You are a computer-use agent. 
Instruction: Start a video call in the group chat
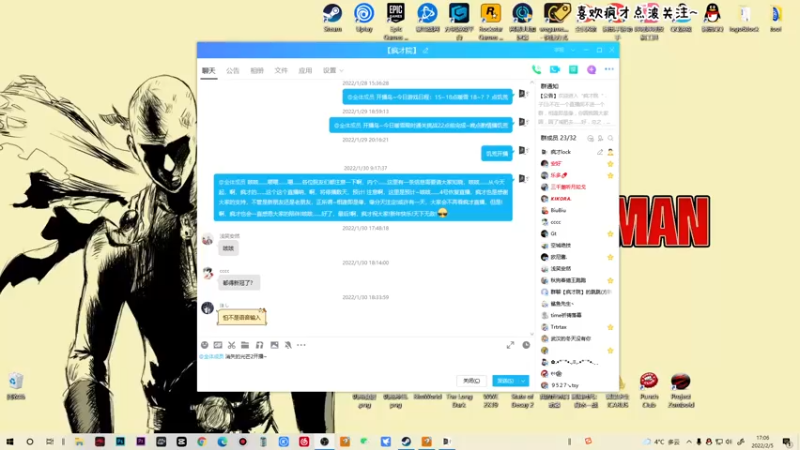pyautogui.click(x=555, y=69)
